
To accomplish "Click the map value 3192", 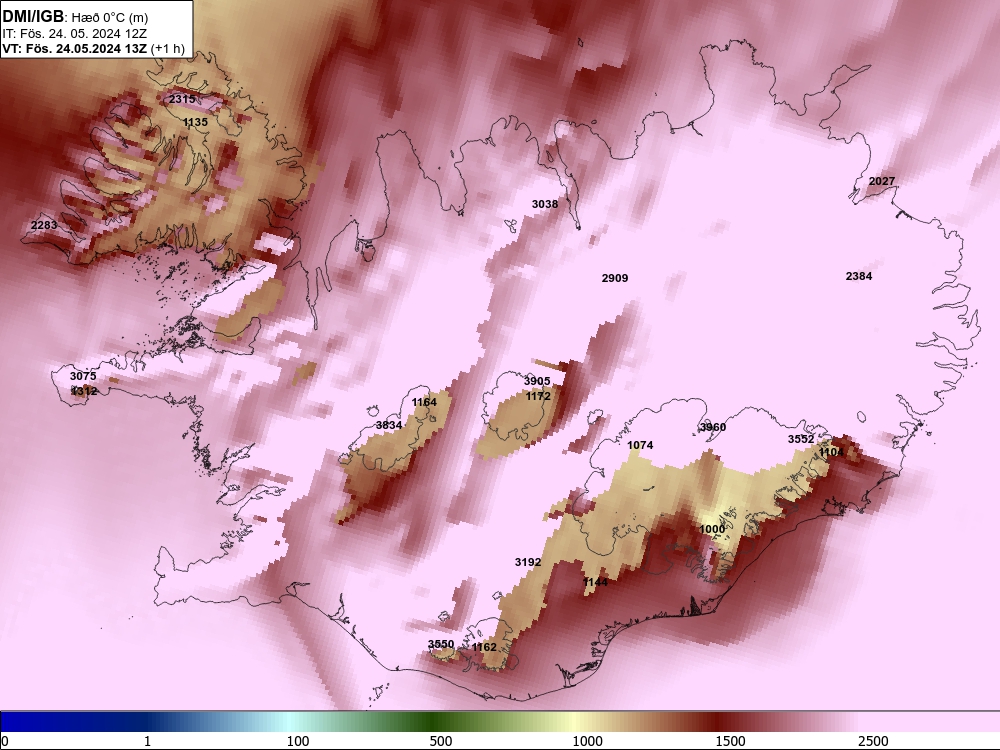I will pyautogui.click(x=527, y=562).
